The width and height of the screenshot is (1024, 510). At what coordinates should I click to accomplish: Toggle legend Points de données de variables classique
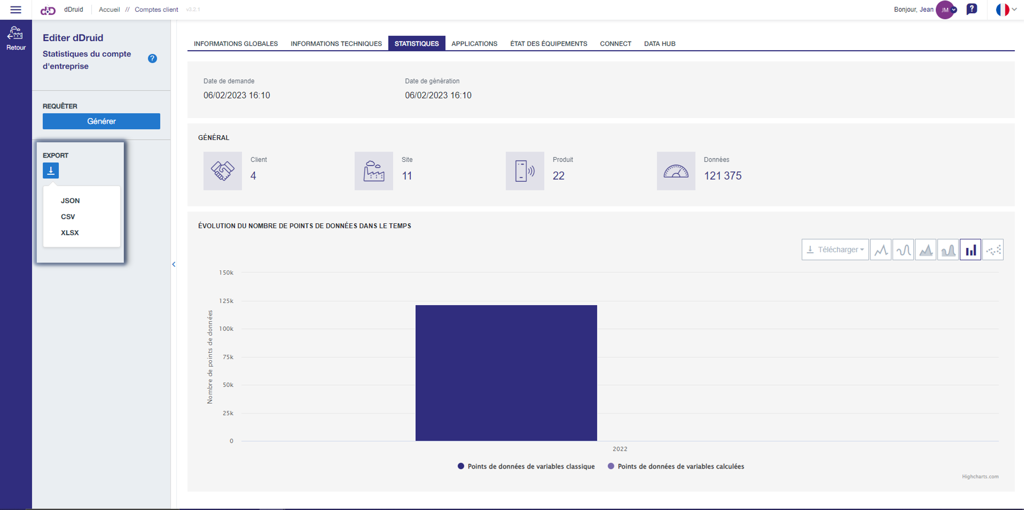[526, 467]
